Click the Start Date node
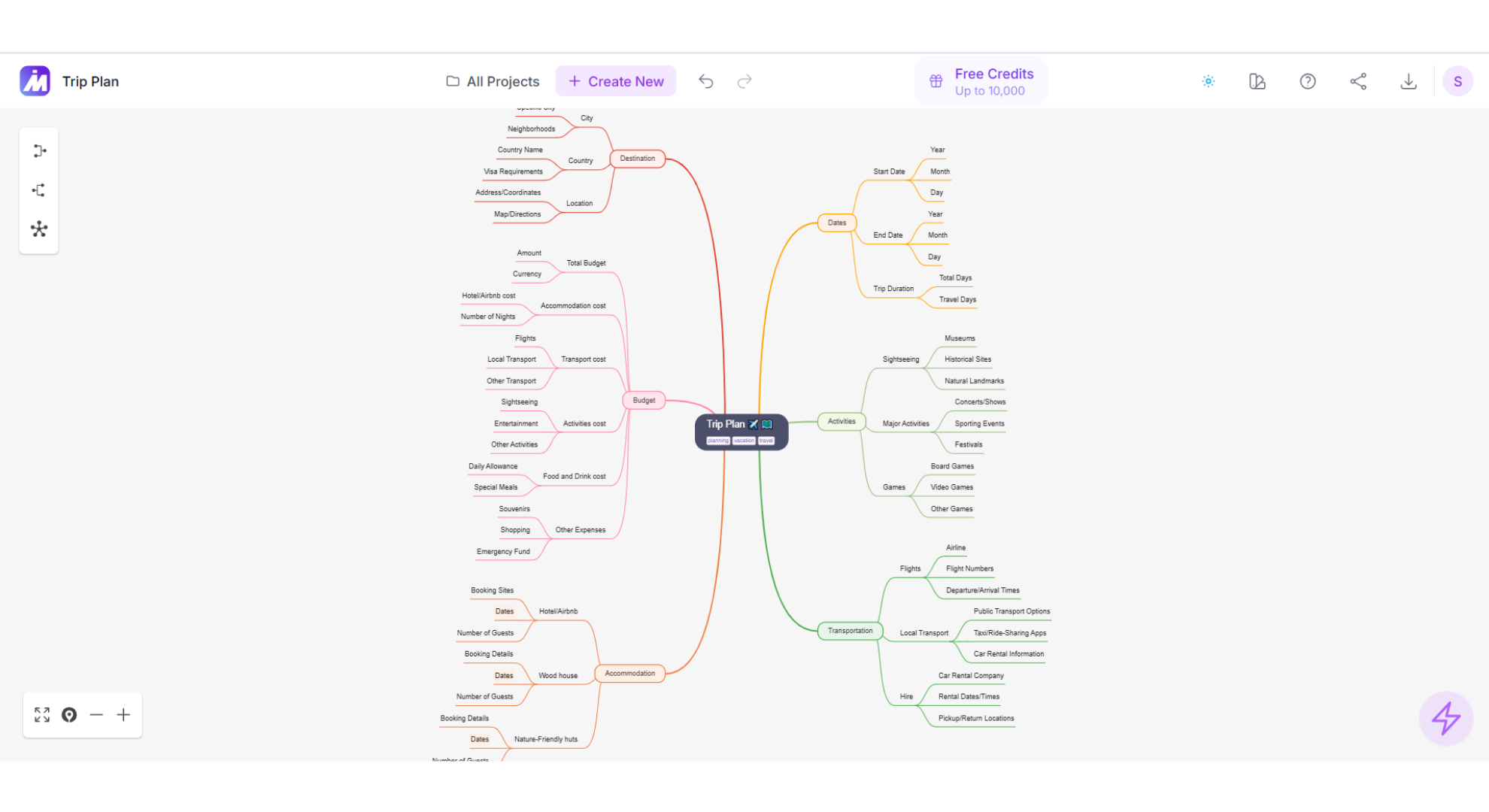The image size is (1489, 812). 889,171
